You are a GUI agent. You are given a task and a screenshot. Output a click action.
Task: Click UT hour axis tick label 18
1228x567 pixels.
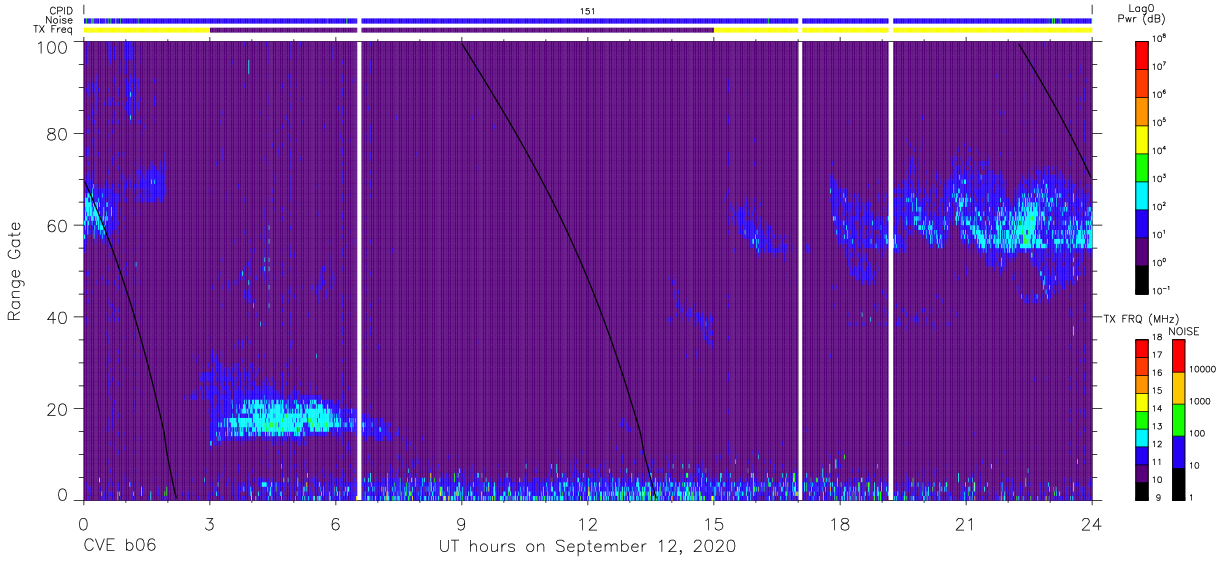coord(840,524)
